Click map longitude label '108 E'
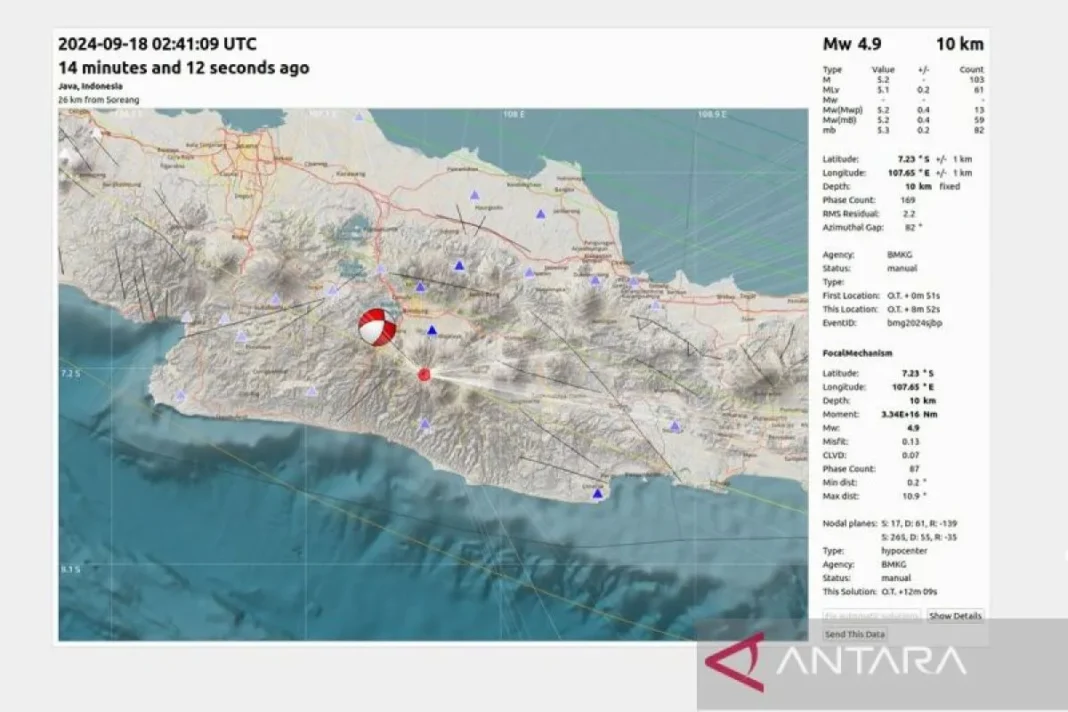The height and width of the screenshot is (712, 1068). coord(514,114)
